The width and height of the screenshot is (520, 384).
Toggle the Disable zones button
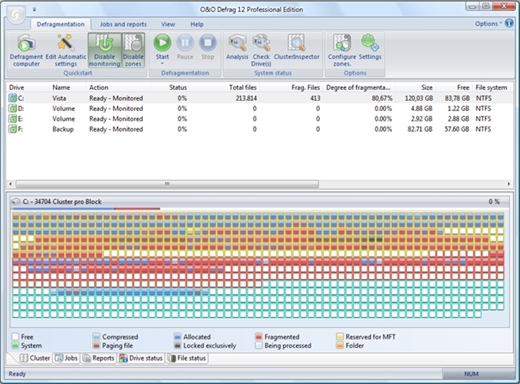[133, 50]
